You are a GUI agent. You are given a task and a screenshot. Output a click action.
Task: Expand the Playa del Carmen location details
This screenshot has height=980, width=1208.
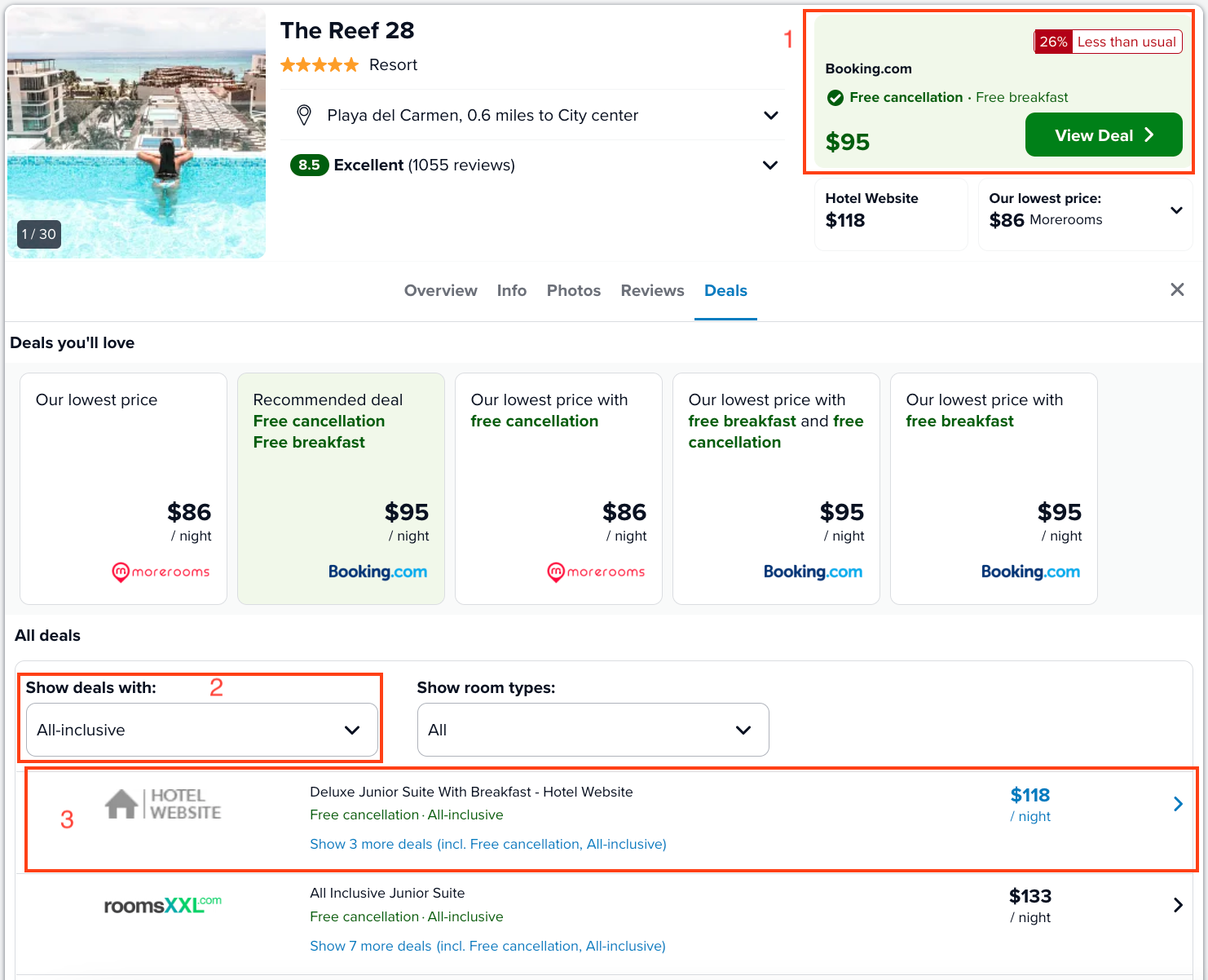(770, 115)
